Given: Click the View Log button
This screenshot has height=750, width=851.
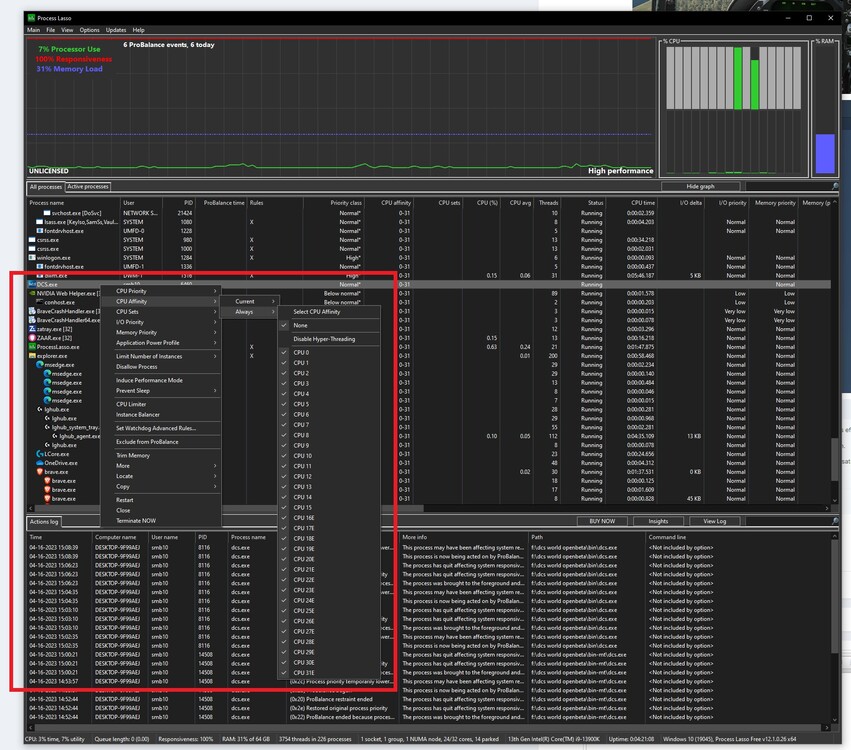Looking at the screenshot, I should point(714,521).
